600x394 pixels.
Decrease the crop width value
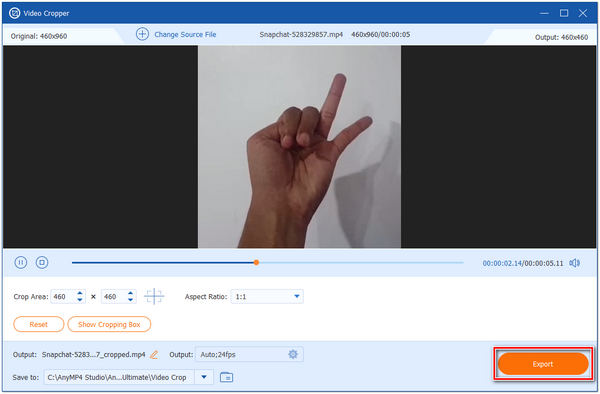pyautogui.click(x=80, y=300)
